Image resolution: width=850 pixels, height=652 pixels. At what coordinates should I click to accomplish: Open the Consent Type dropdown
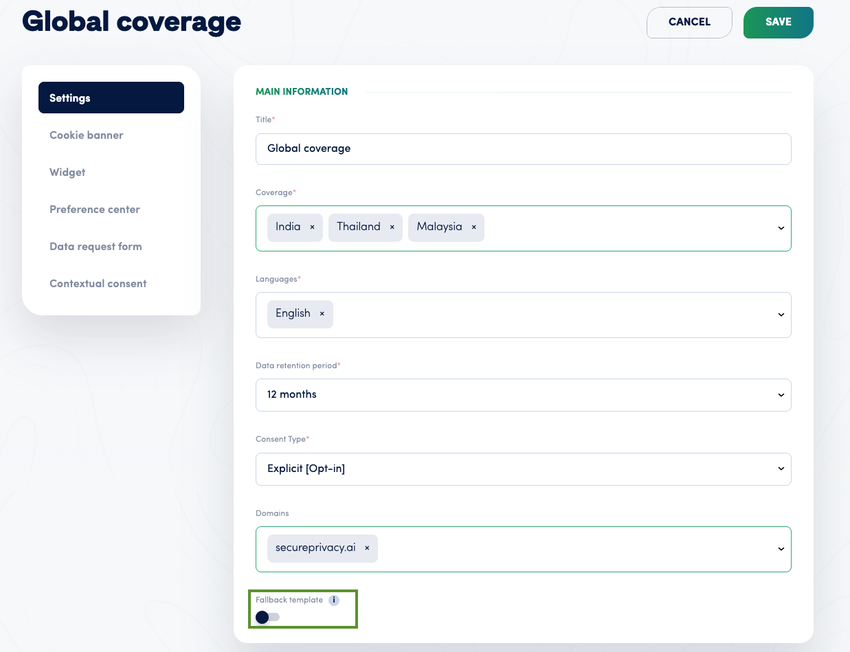click(x=523, y=469)
